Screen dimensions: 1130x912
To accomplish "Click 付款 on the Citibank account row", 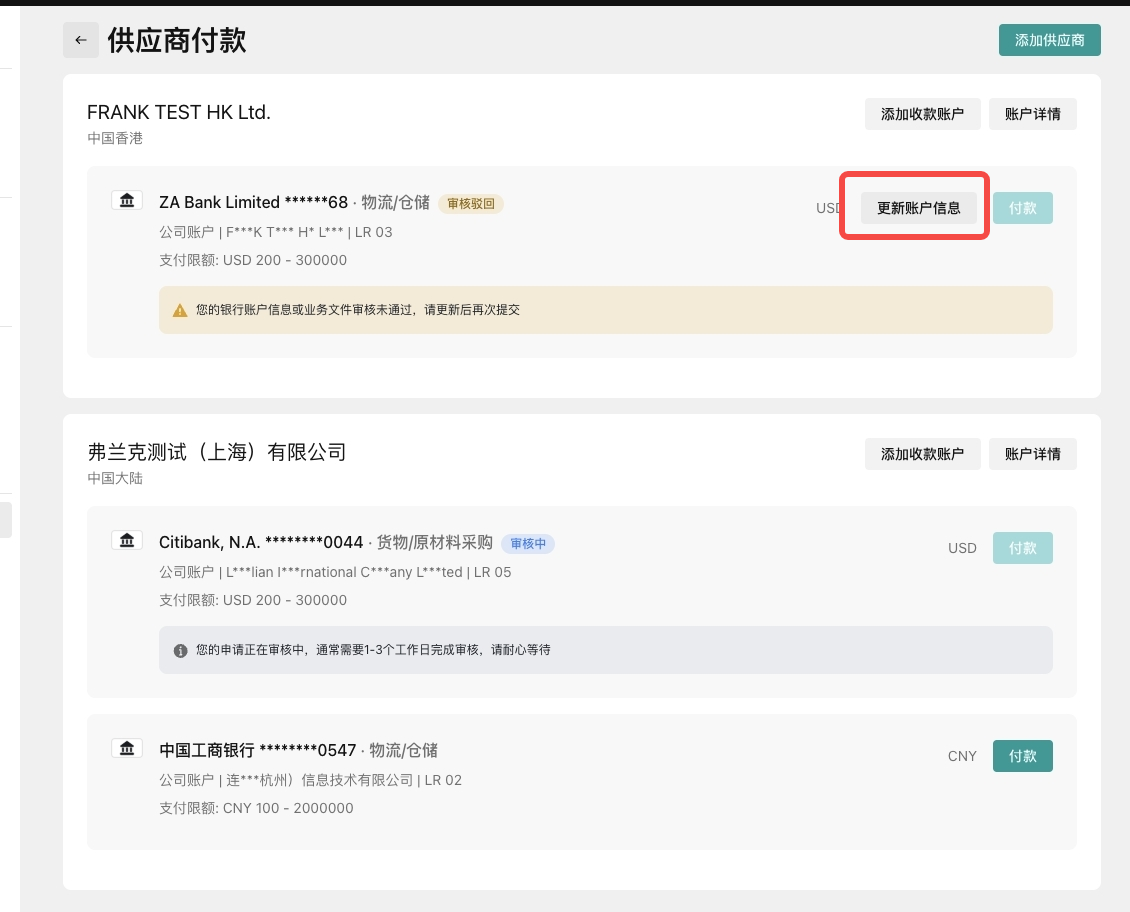I will tap(1022, 548).
